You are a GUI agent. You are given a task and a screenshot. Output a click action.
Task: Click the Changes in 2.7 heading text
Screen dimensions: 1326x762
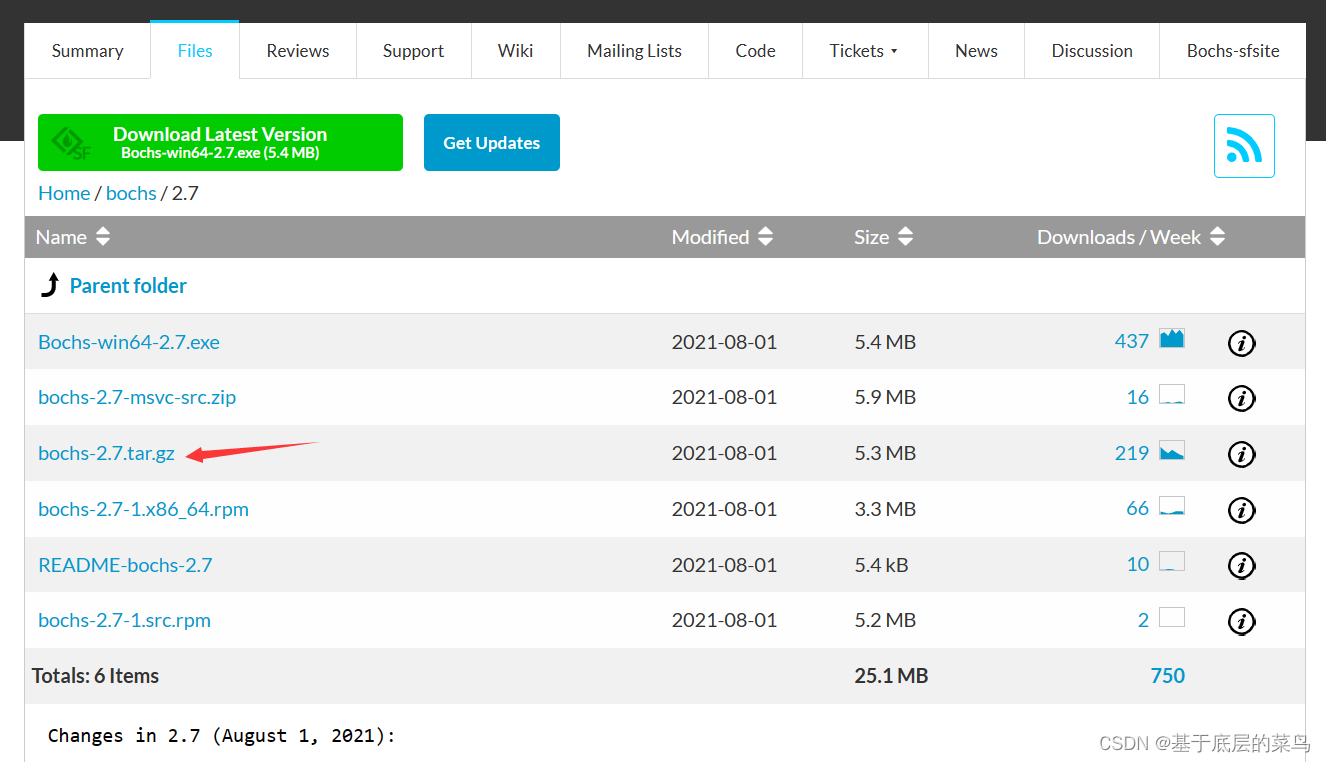(222, 736)
